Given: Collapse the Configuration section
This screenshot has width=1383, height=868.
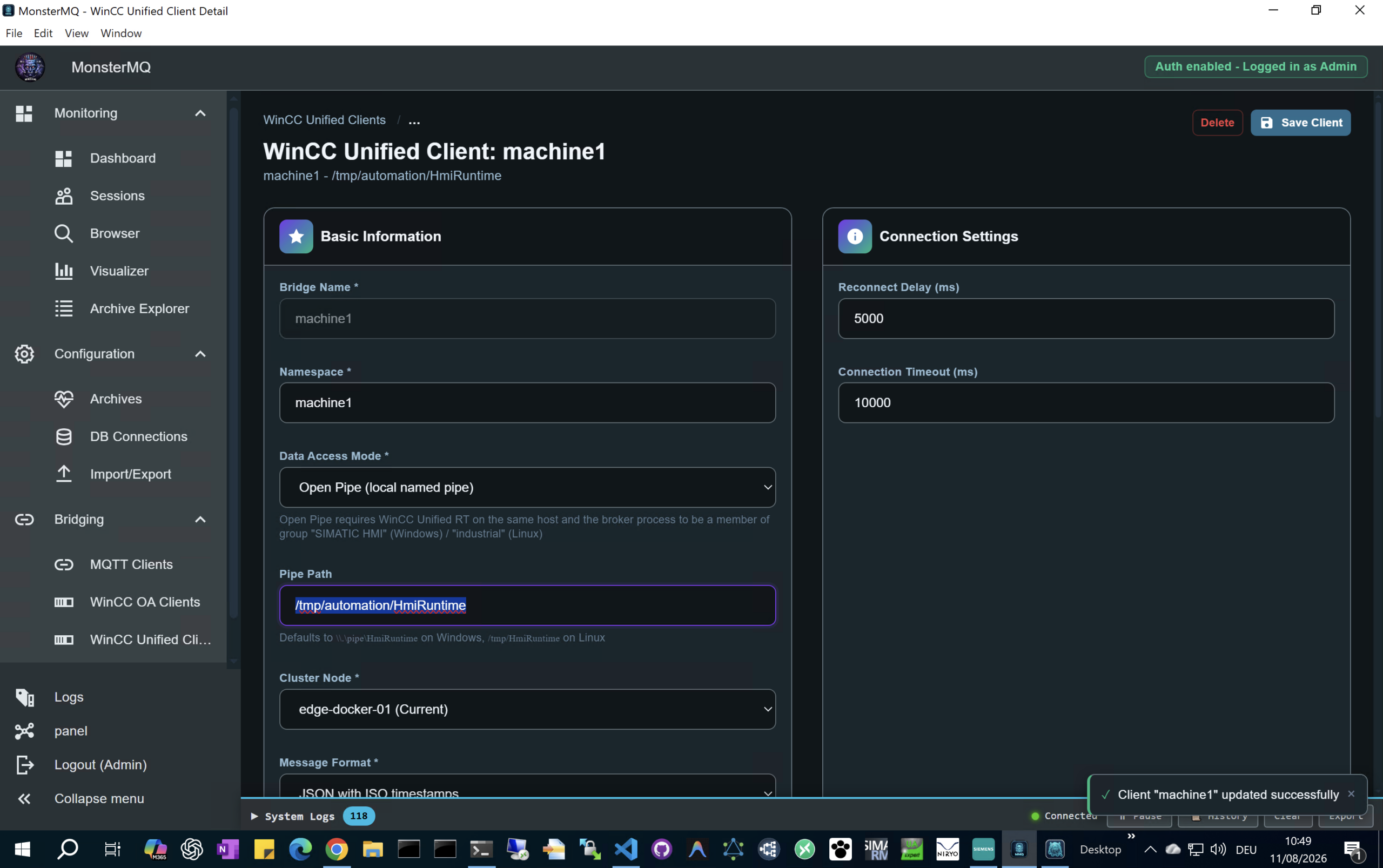Looking at the screenshot, I should click(x=200, y=354).
